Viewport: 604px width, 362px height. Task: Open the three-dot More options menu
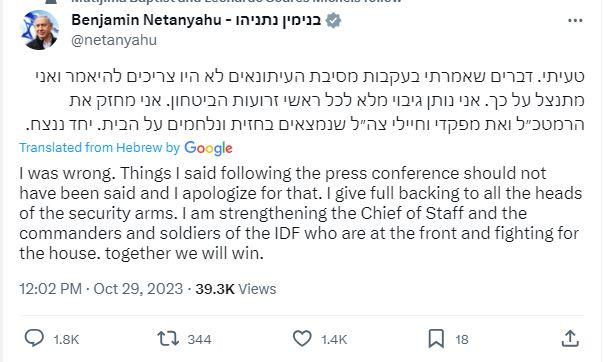[x=575, y=20]
